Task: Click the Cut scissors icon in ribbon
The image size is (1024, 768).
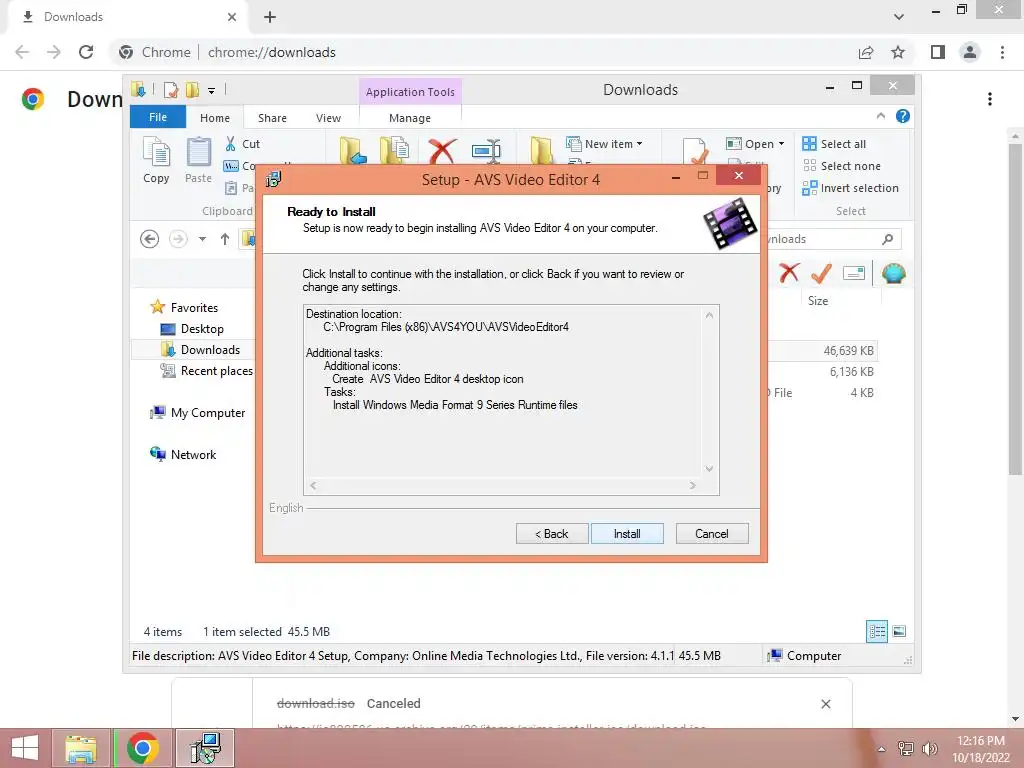Action: [231, 144]
